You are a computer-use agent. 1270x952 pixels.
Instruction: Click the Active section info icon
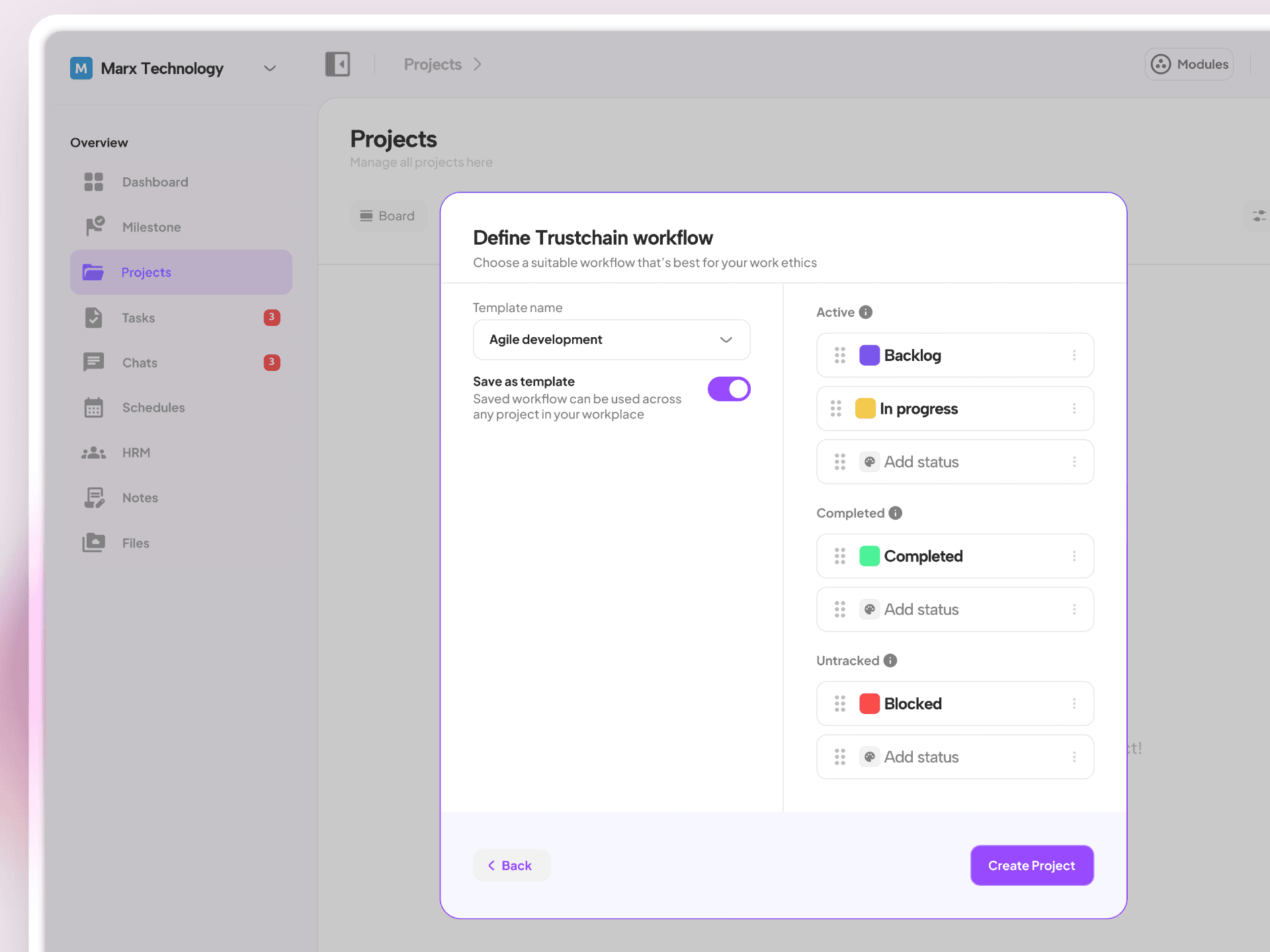(x=865, y=312)
